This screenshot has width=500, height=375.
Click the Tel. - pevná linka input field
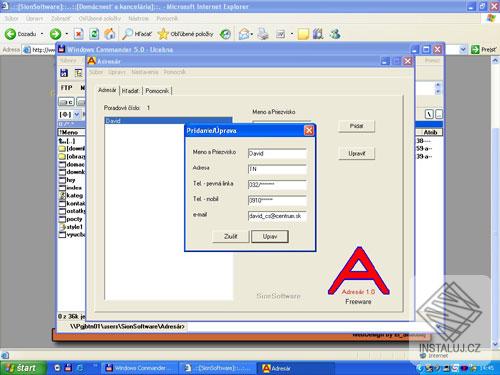click(277, 185)
